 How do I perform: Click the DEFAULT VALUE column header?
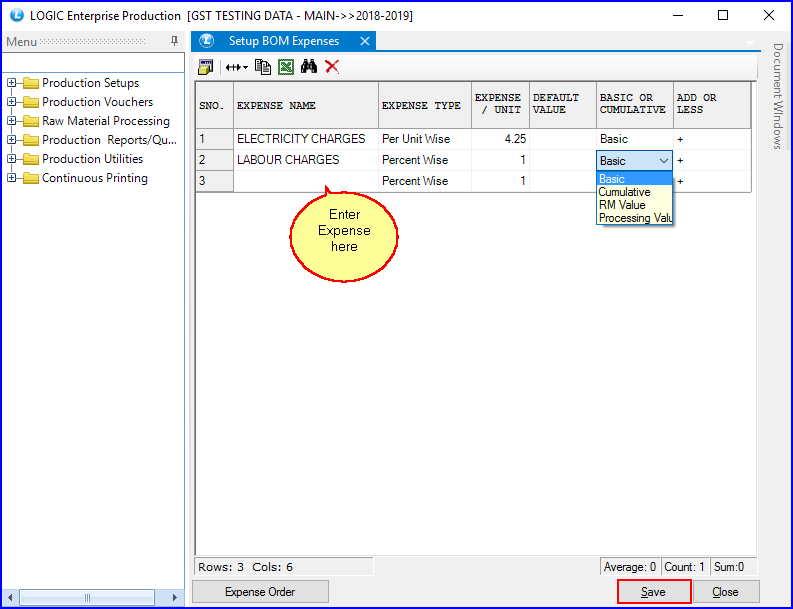coord(563,105)
